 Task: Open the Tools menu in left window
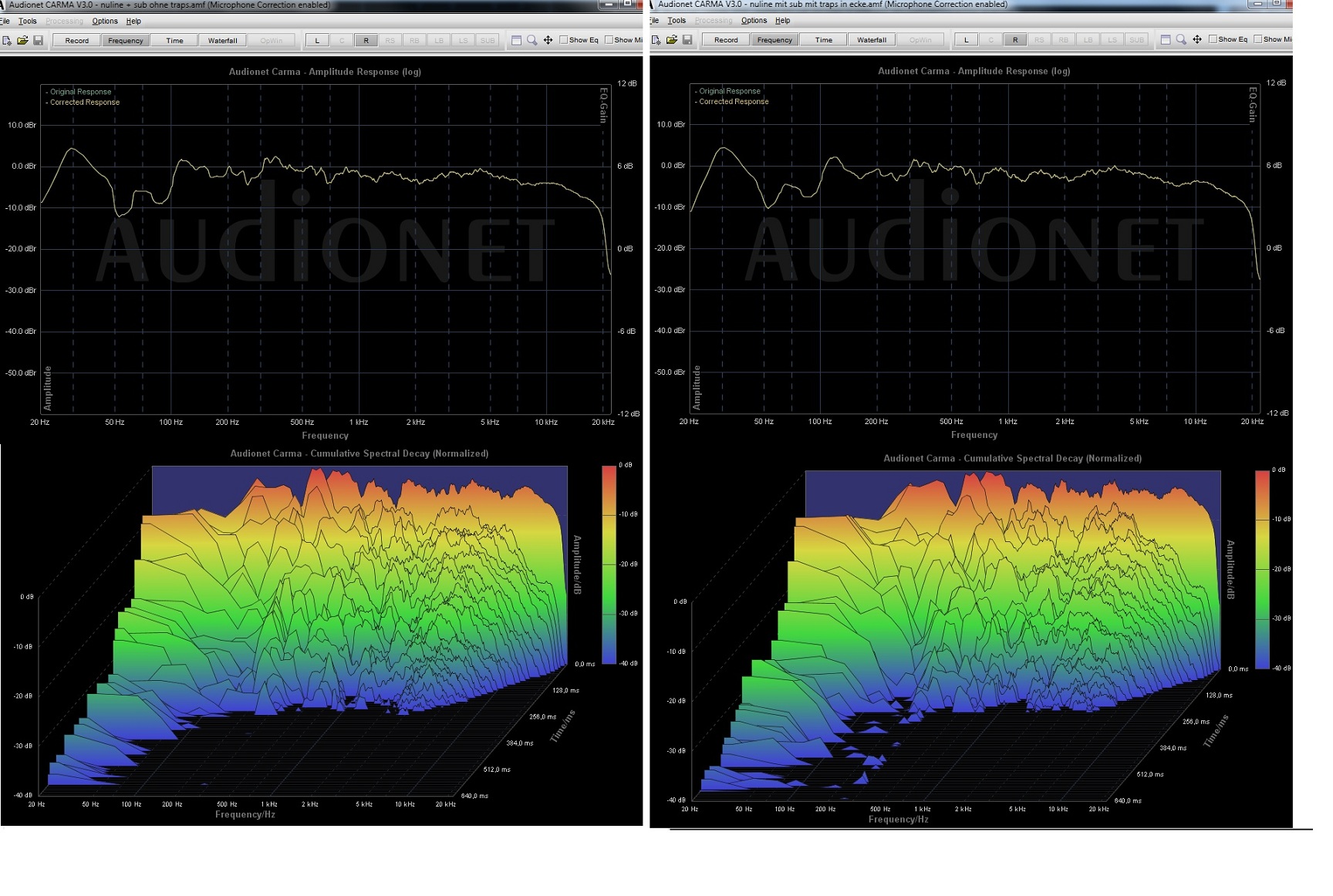(x=28, y=22)
